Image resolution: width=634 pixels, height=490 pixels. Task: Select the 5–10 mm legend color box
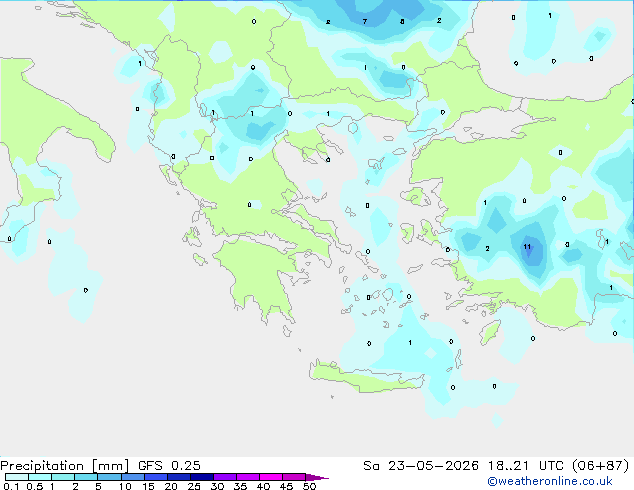(x=109, y=477)
